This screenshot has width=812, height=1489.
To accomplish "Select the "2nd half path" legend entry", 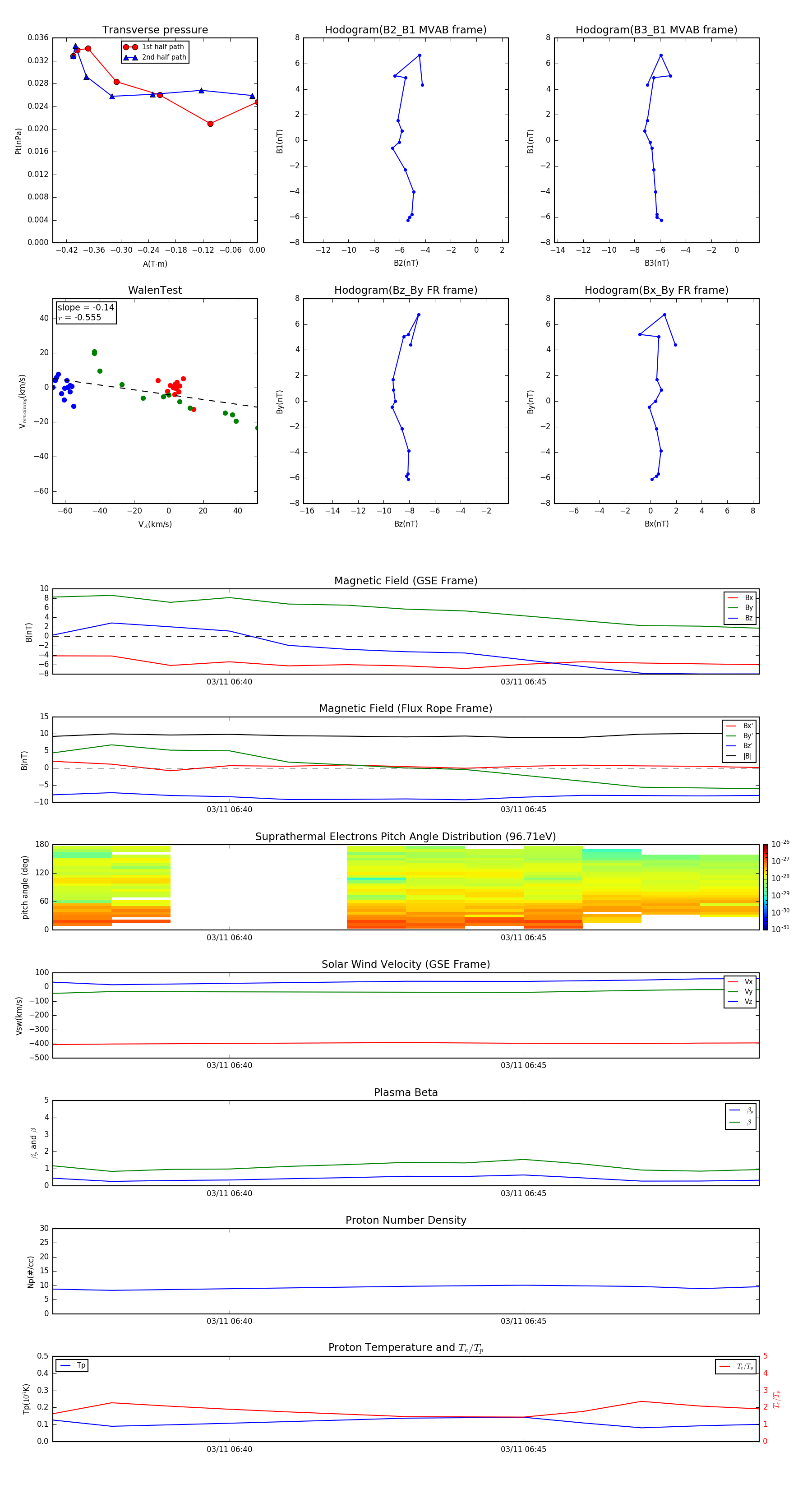I will [x=155, y=57].
